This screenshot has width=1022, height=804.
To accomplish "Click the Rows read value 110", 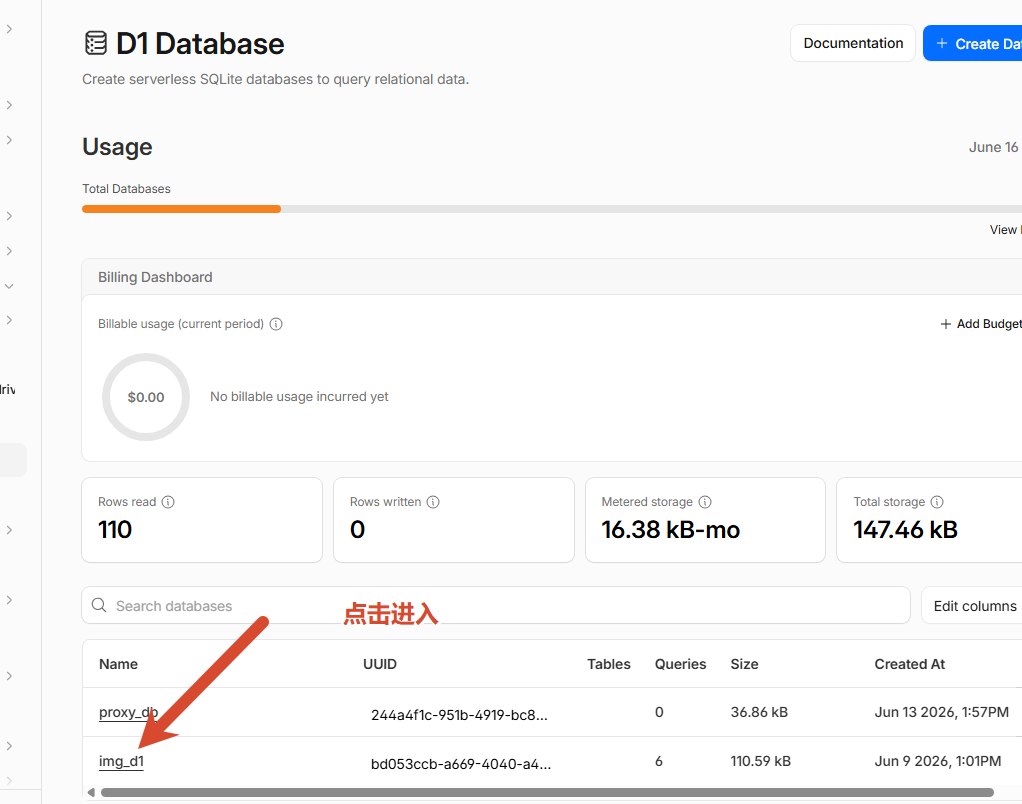I will pyautogui.click(x=115, y=530).
